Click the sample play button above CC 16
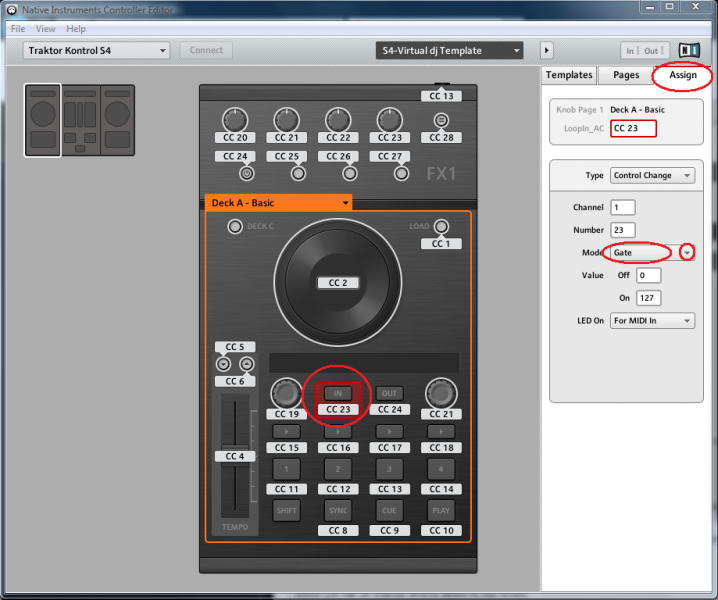 click(338, 431)
